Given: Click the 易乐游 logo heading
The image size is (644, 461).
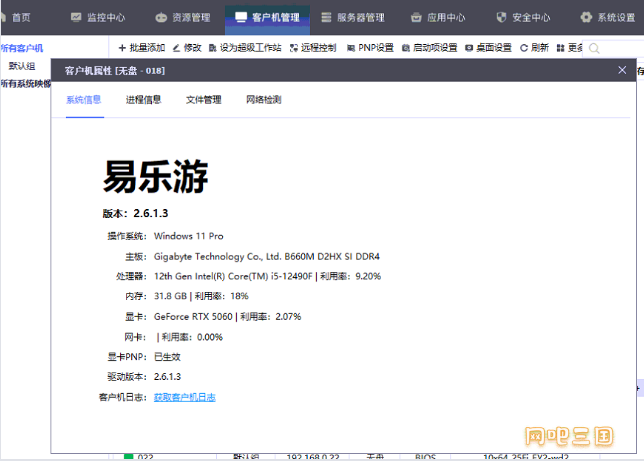Looking at the screenshot, I should point(155,177).
